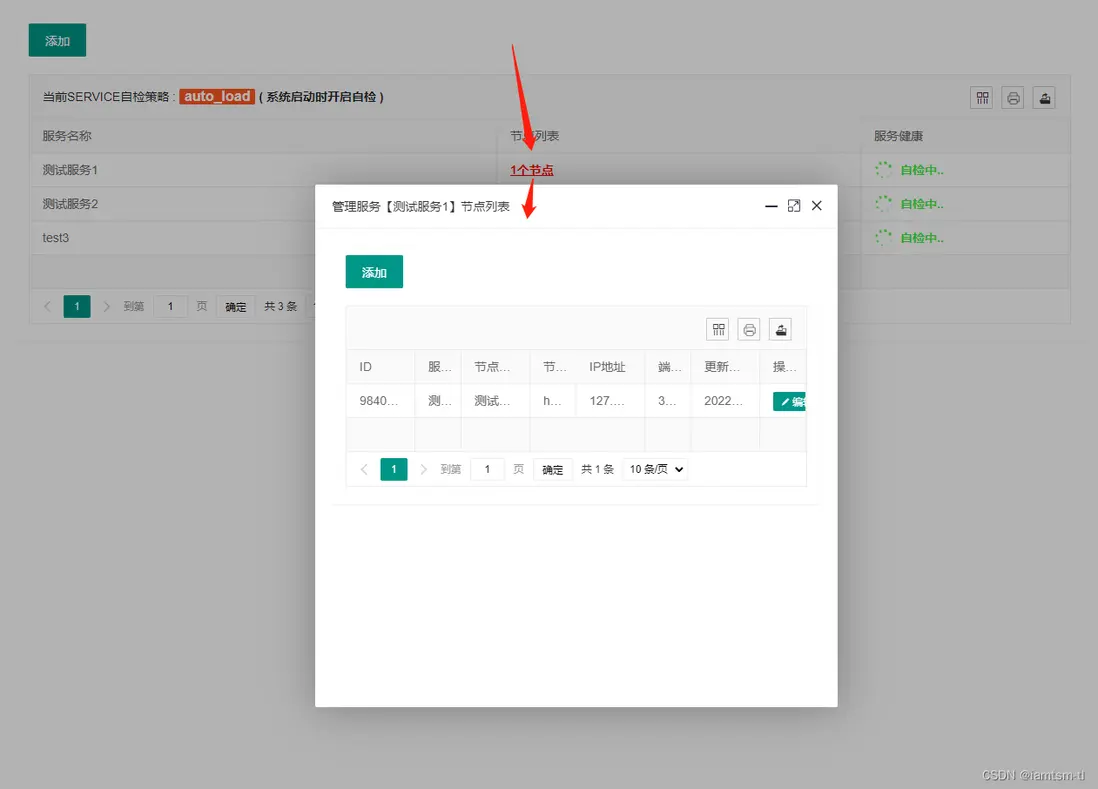This screenshot has height=789, width=1098.
Task: Click the export icon in the background service table
Action: tap(1044, 97)
